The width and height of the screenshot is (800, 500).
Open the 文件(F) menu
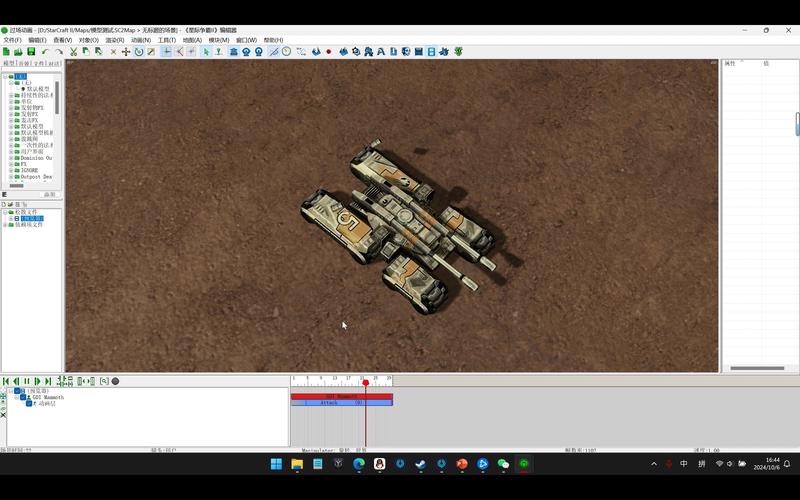(x=12, y=40)
